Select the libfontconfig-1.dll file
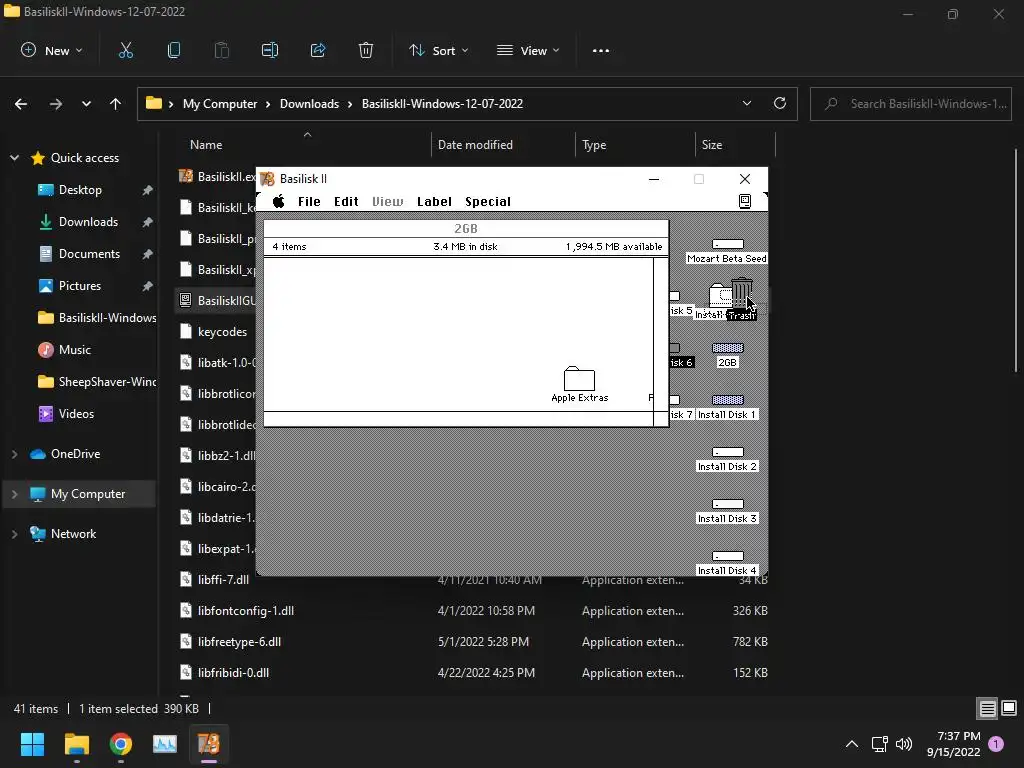This screenshot has height=768, width=1024. tap(246, 611)
